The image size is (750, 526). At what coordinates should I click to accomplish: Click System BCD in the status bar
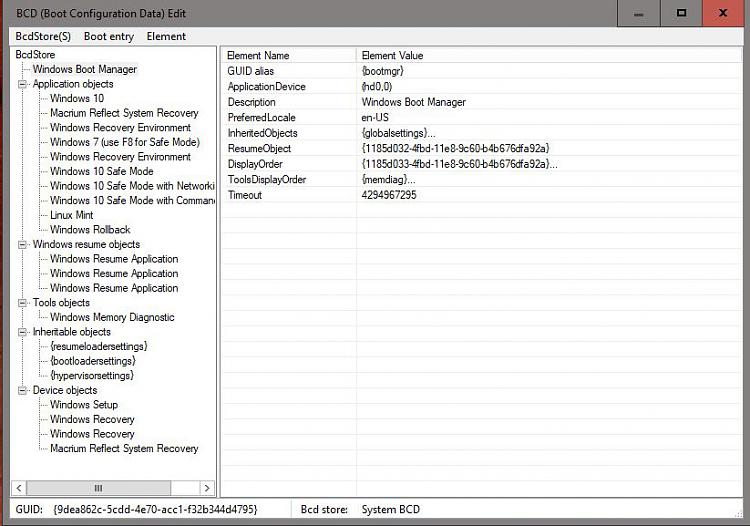[x=390, y=510]
